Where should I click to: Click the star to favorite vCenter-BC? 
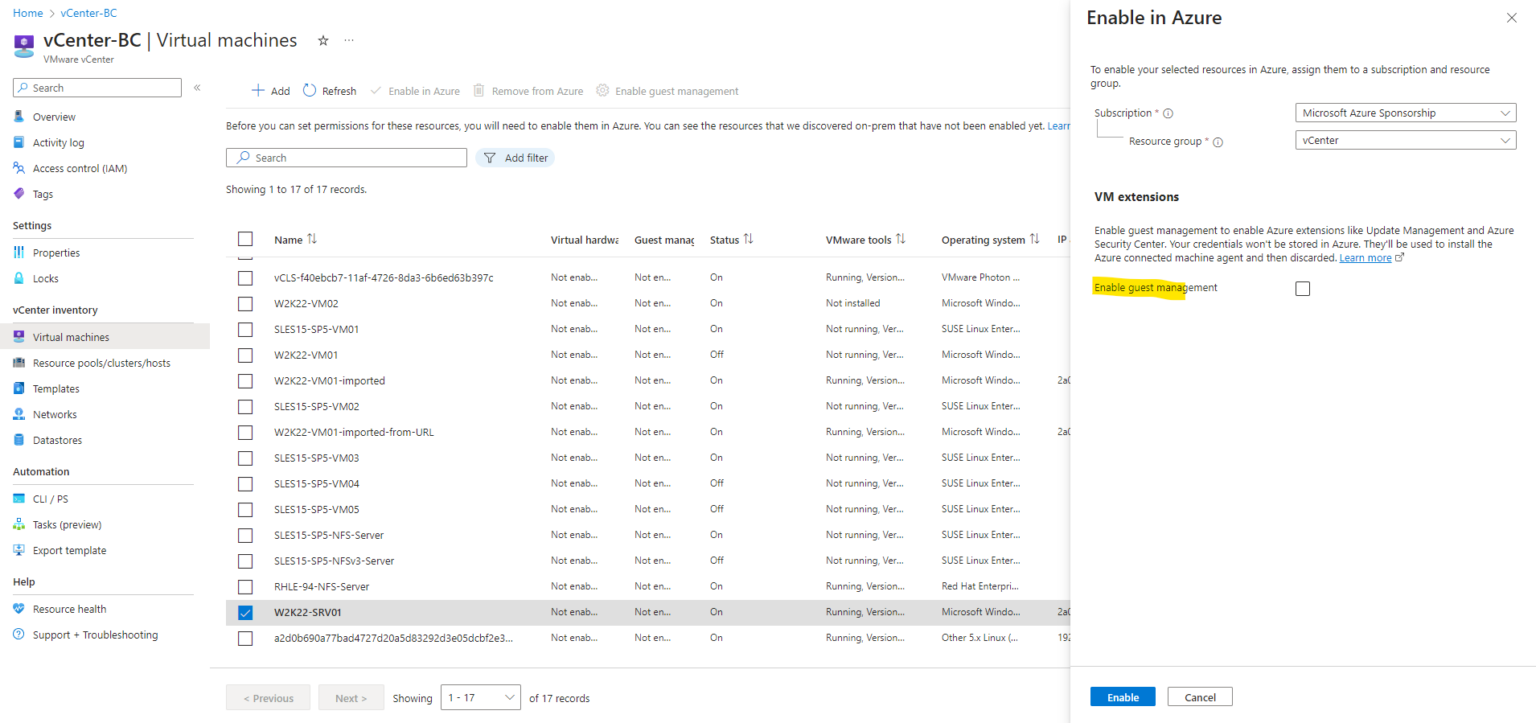(x=322, y=40)
